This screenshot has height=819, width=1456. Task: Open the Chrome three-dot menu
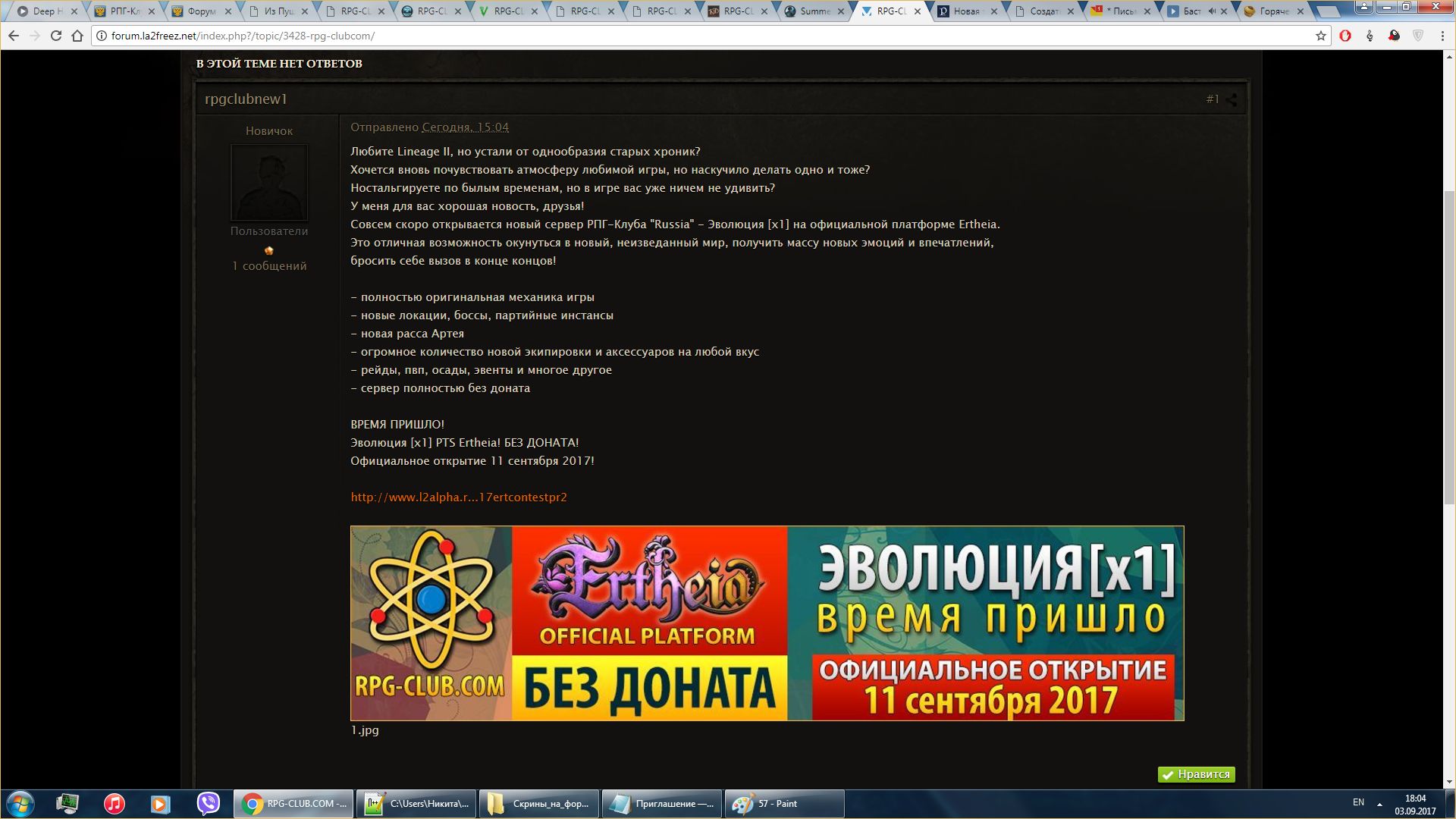pos(1441,36)
